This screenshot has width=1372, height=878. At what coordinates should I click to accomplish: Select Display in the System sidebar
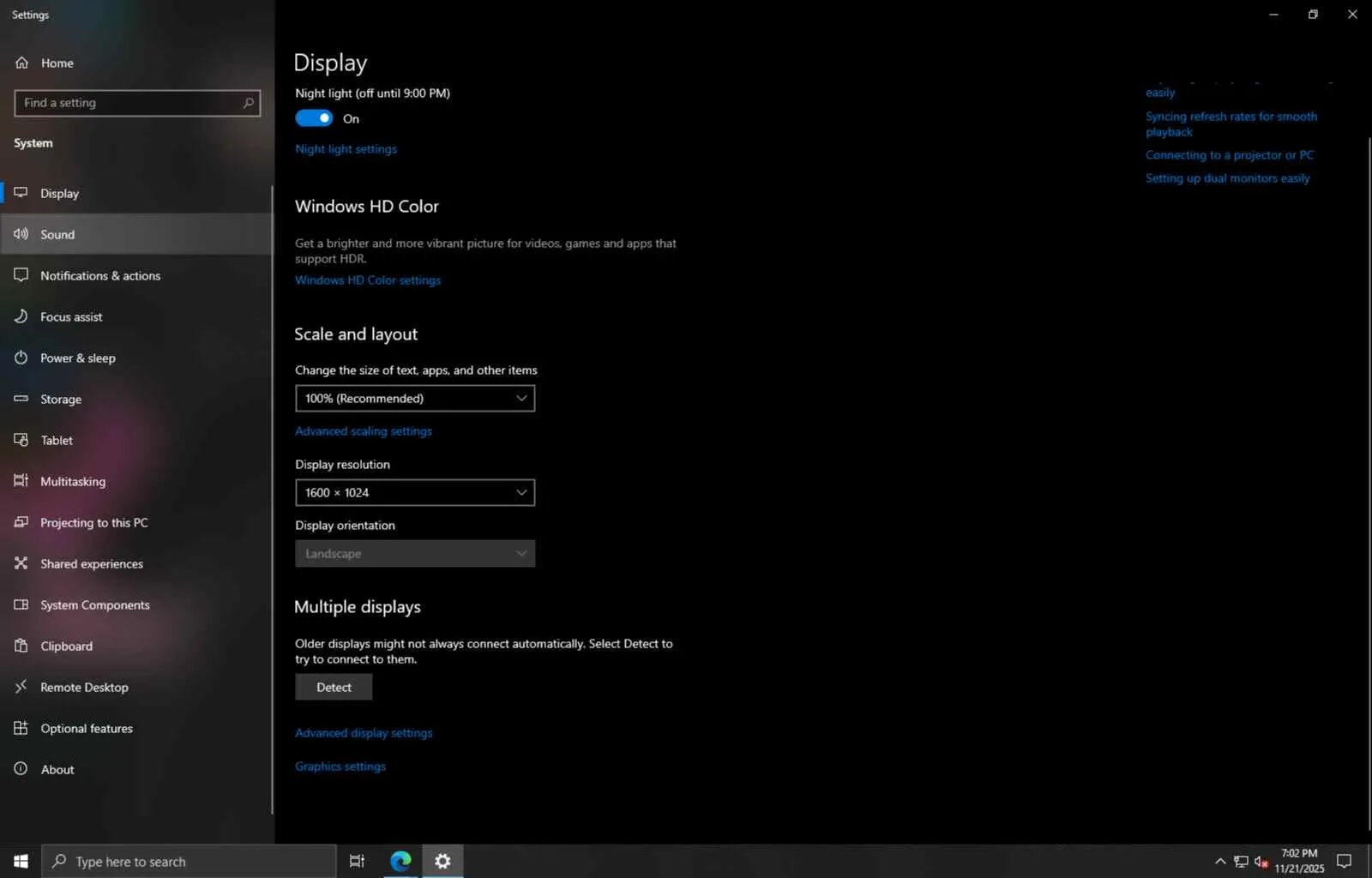click(137, 193)
